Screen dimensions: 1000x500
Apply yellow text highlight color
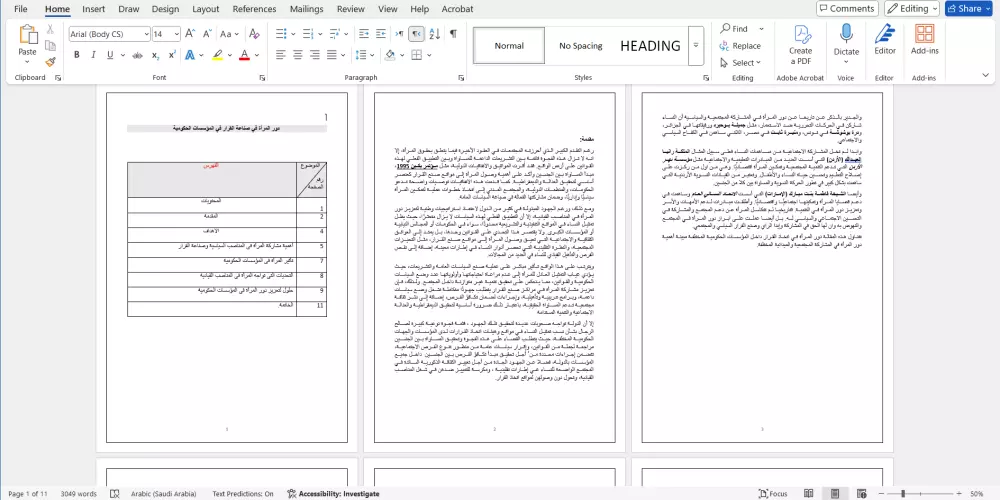pos(217,55)
